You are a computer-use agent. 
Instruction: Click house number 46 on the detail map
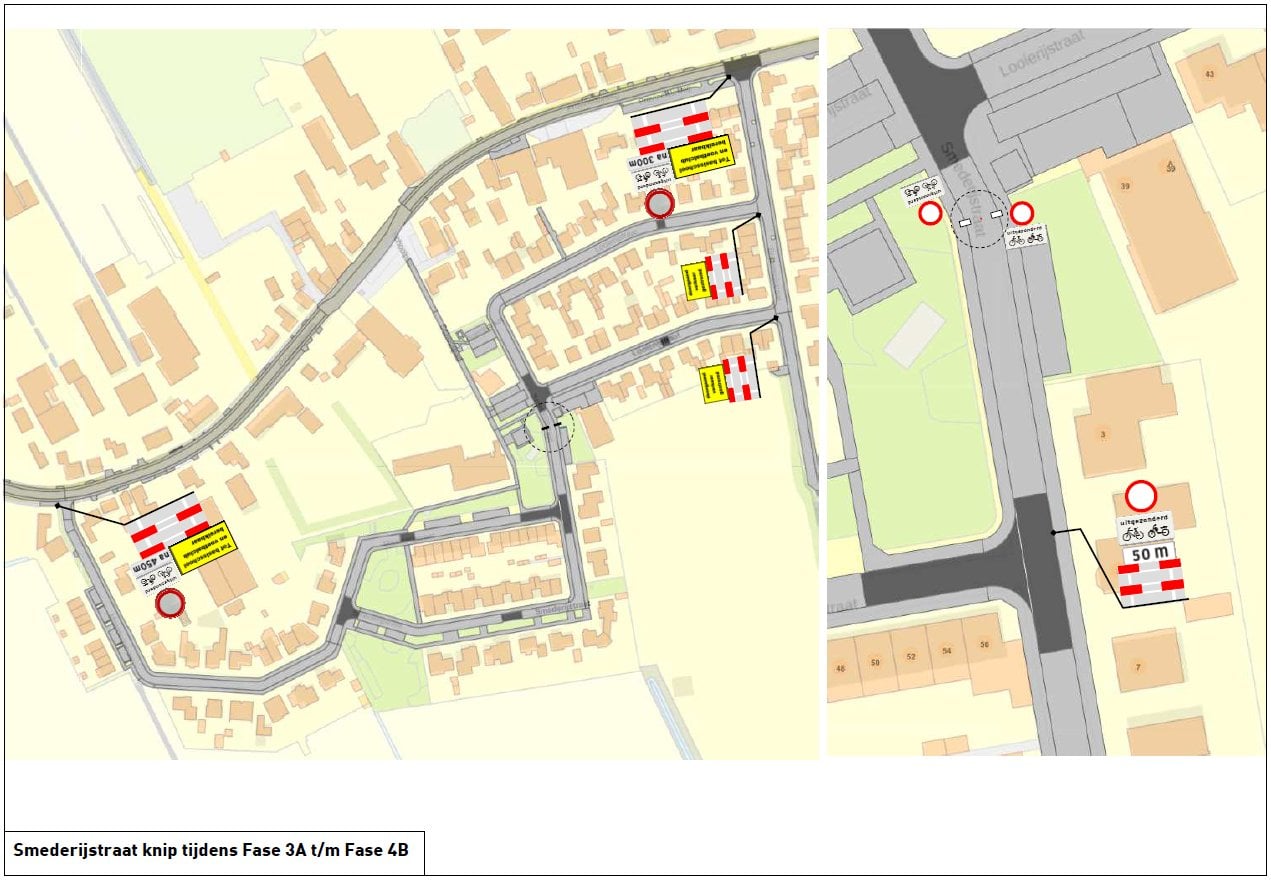pos(841,667)
